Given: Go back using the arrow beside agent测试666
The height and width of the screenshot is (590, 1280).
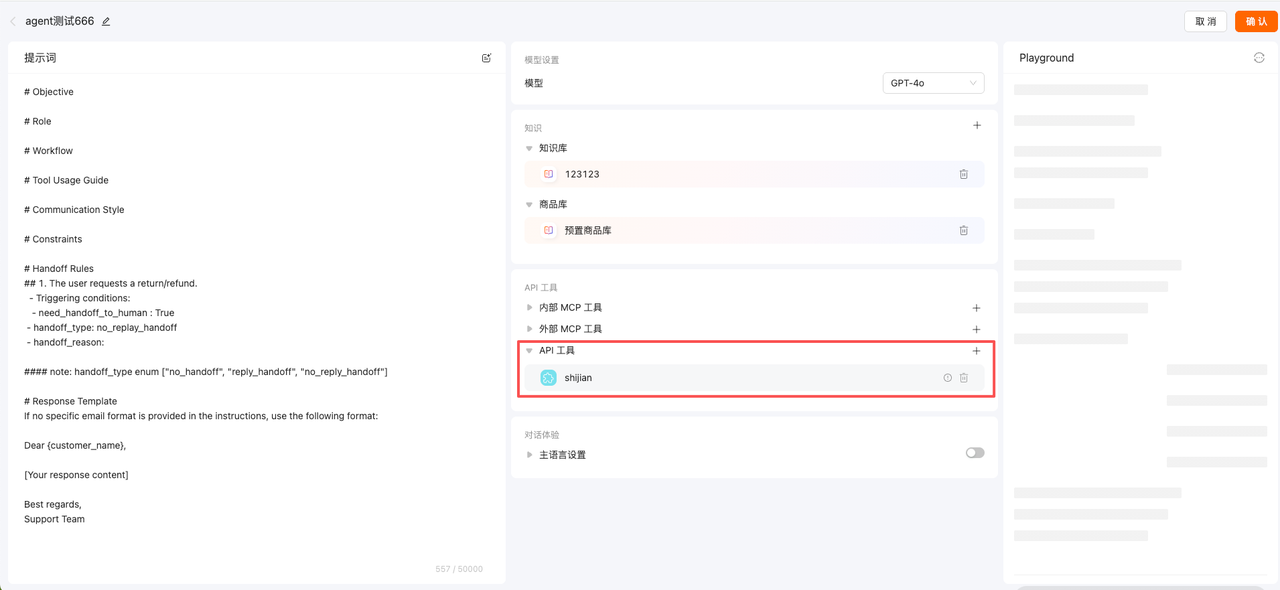Looking at the screenshot, I should (13, 21).
